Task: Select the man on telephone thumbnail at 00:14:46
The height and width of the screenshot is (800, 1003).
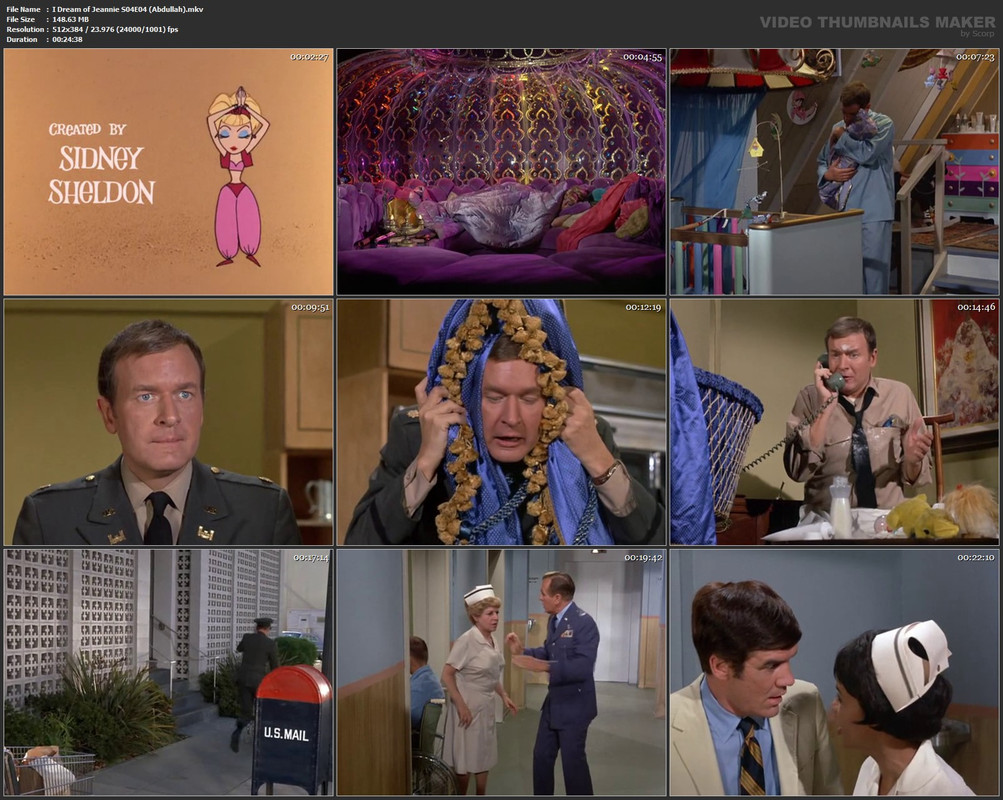Action: (x=834, y=422)
